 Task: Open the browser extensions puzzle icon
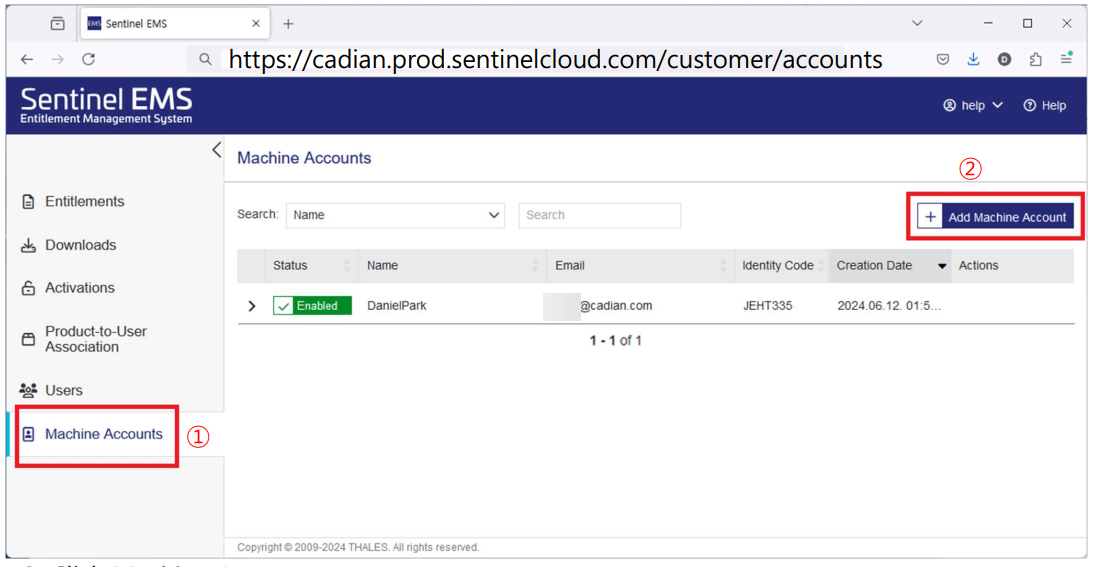click(1036, 60)
